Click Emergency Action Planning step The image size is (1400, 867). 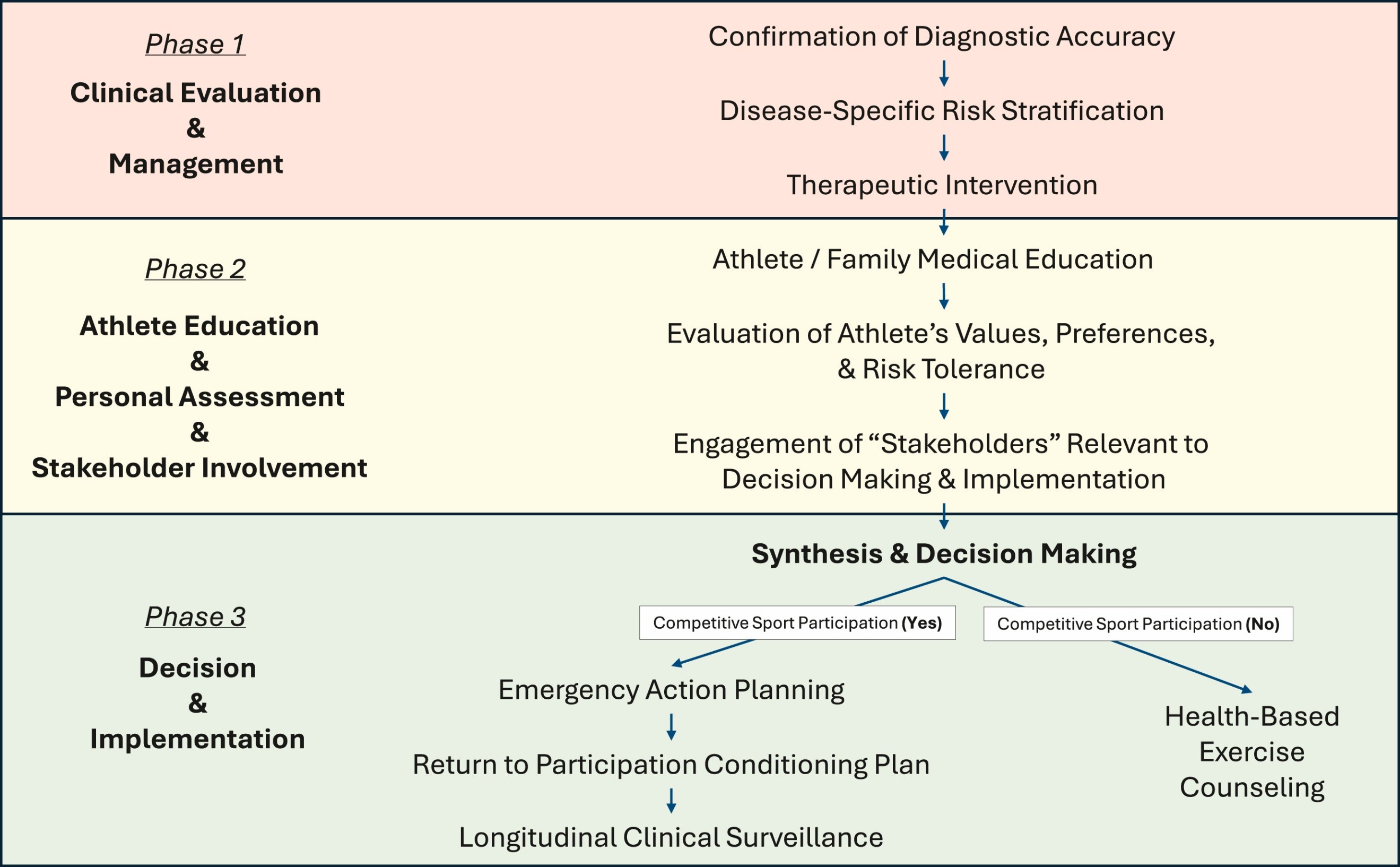[x=671, y=690]
